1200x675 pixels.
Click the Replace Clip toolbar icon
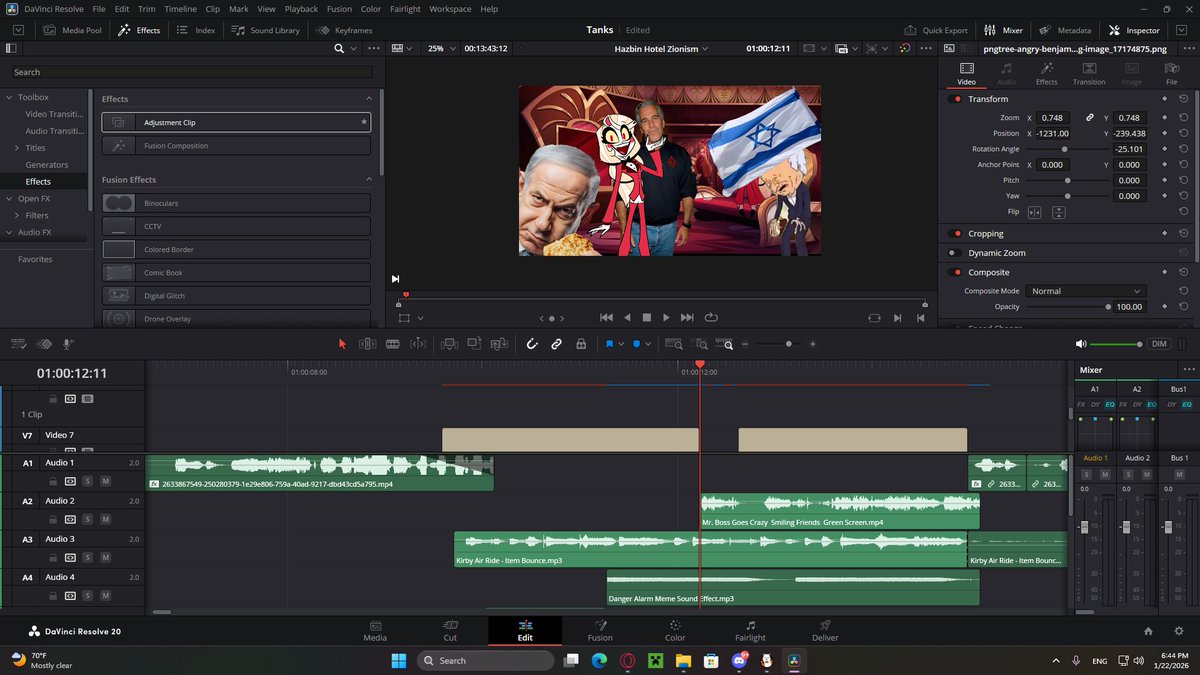pos(499,344)
